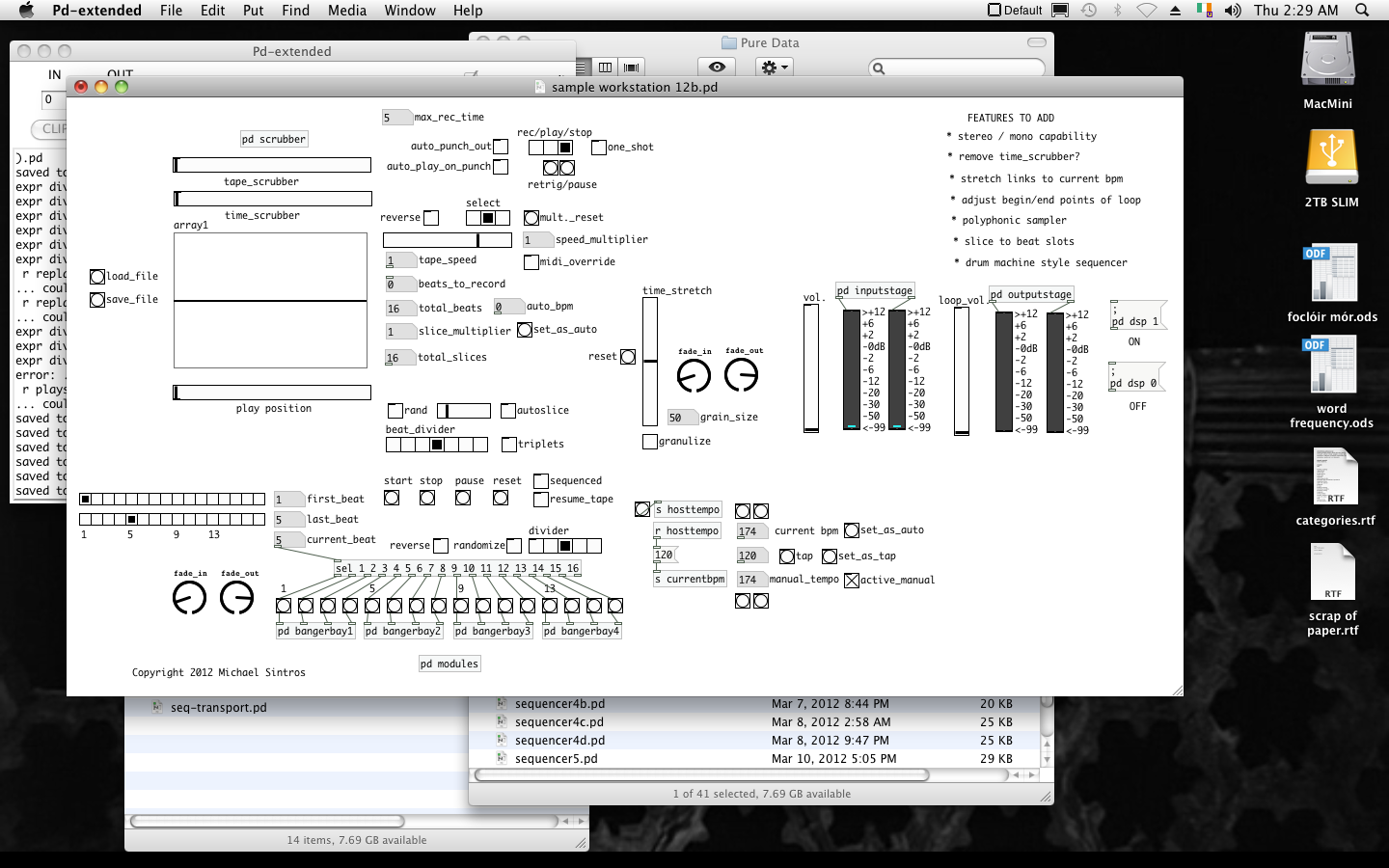Trigger the pause bang in the sequencer
Screen dimensions: 1389x868
(x=463, y=498)
